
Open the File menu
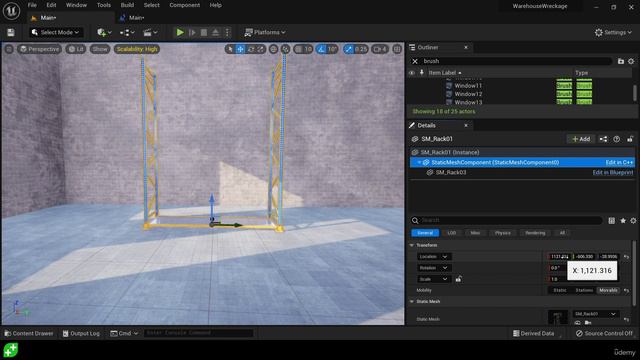[32, 5]
